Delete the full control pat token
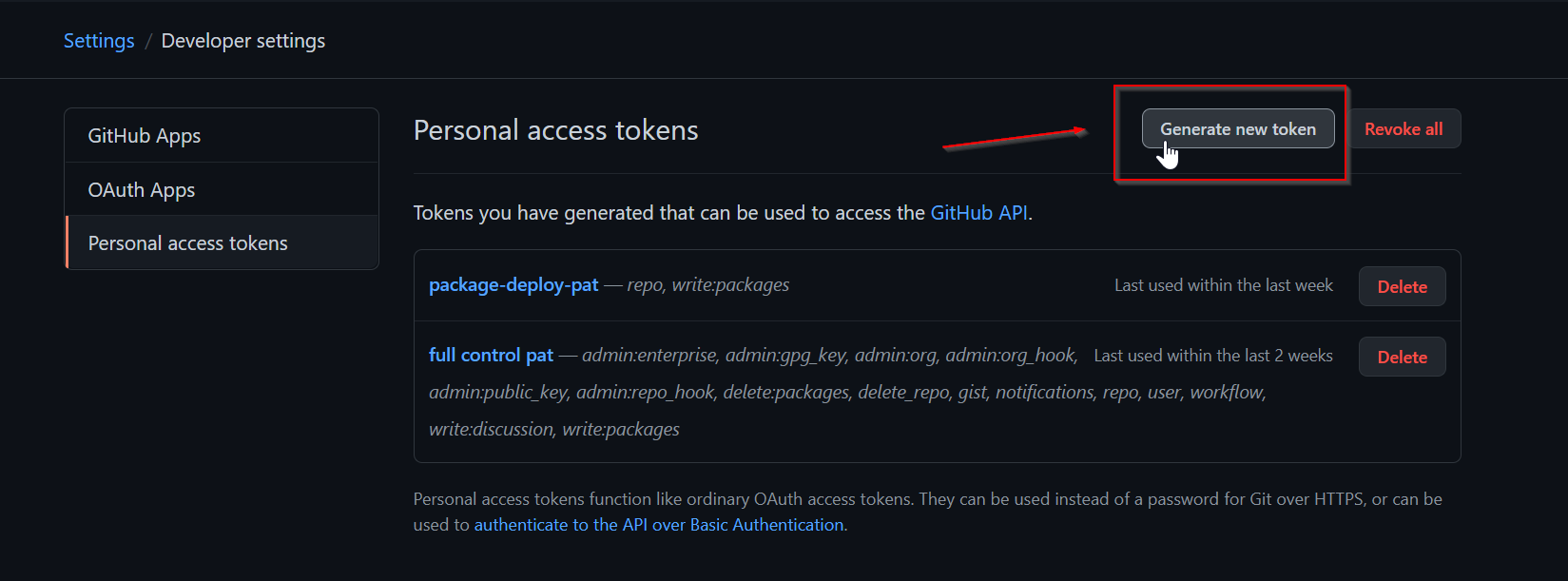This screenshot has width=1568, height=581. (1403, 357)
